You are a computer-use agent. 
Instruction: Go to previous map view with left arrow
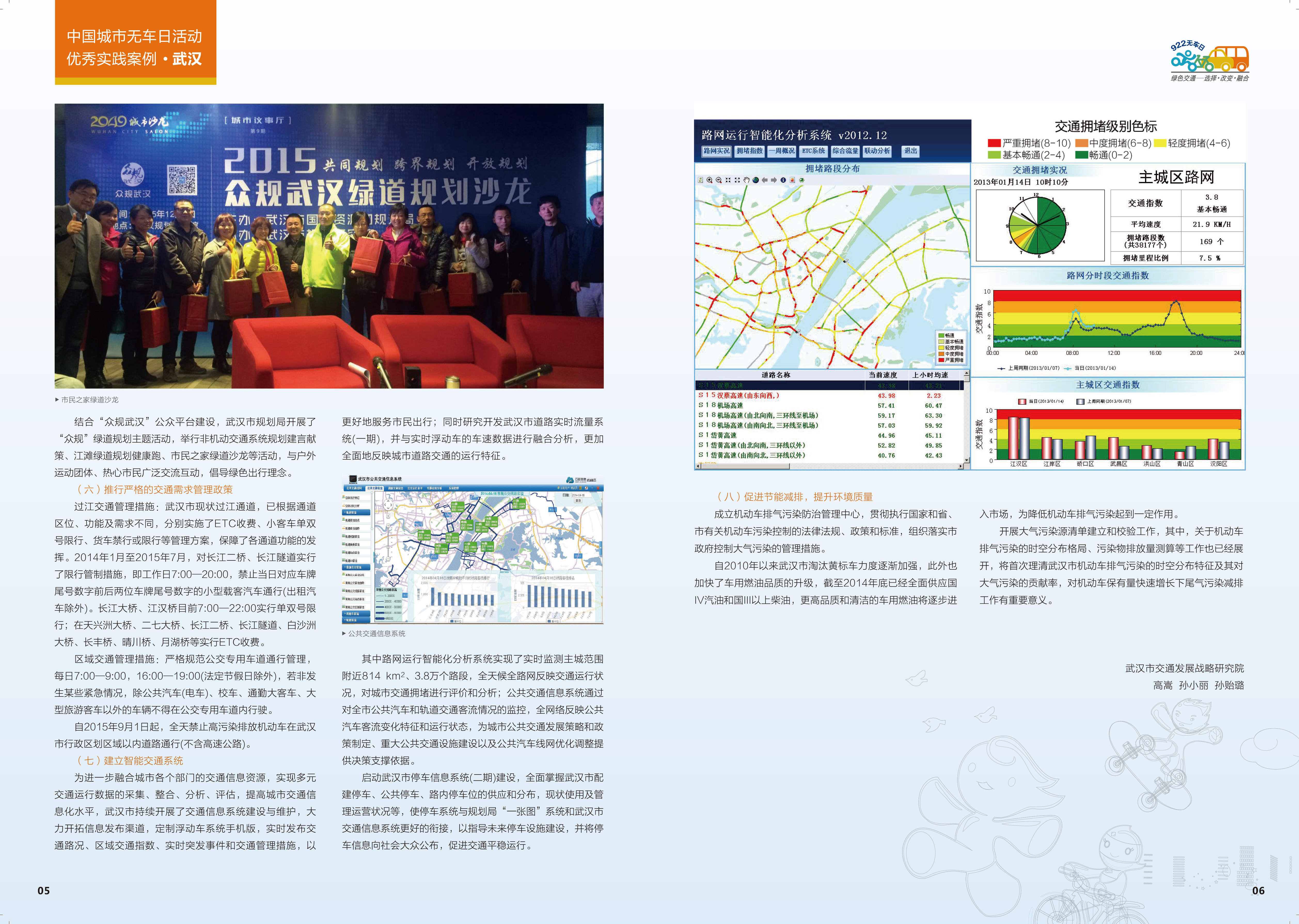tap(765, 180)
